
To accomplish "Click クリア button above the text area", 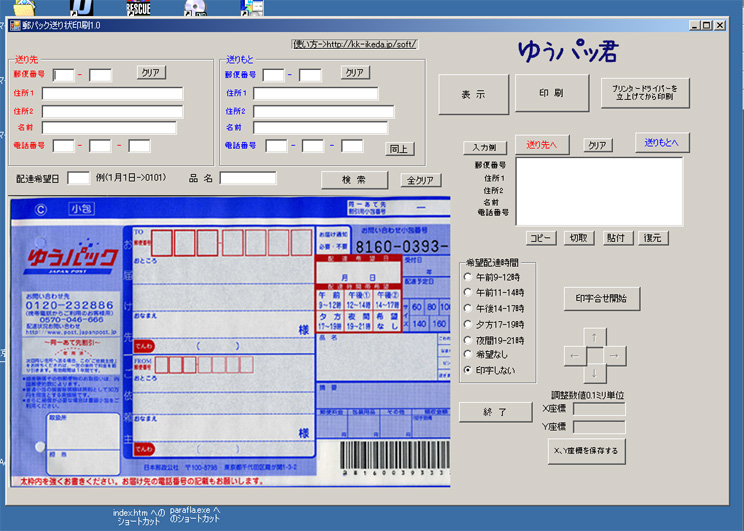I will click(597, 145).
